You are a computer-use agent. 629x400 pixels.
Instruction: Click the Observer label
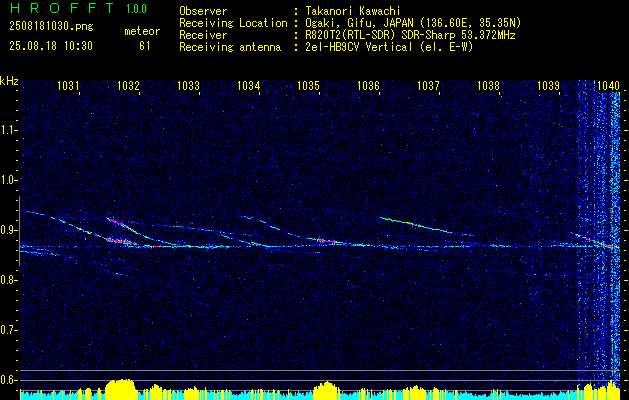click(x=203, y=11)
